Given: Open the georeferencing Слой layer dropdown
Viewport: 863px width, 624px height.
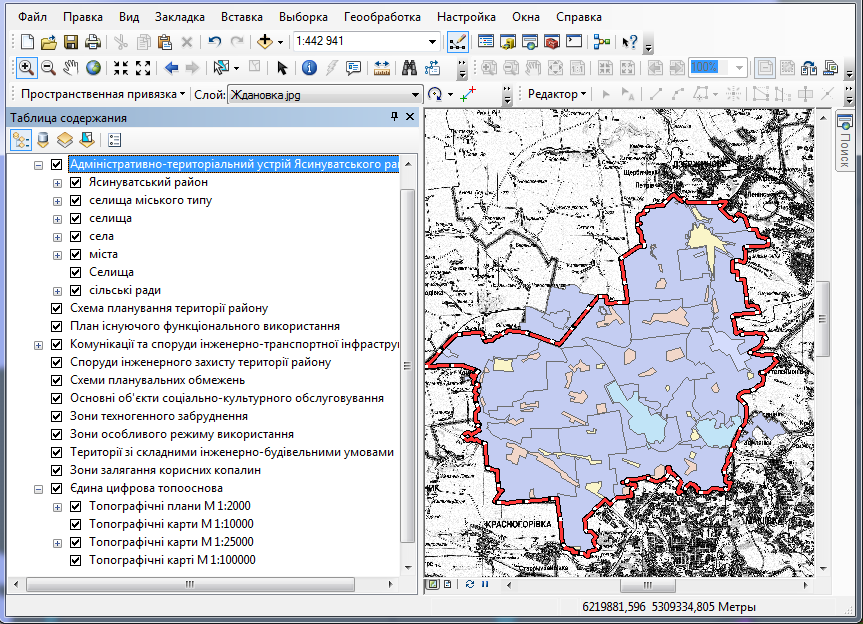Looking at the screenshot, I should 415,94.
